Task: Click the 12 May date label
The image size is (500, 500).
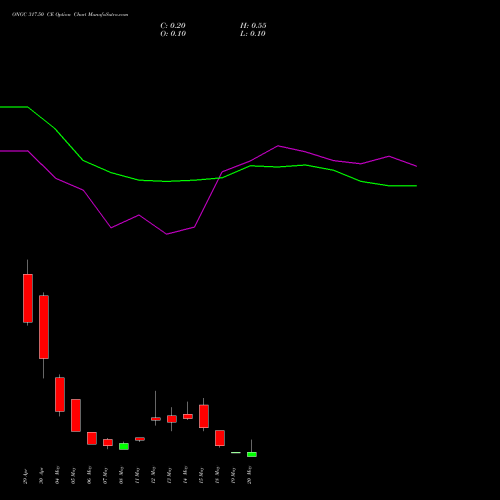Action: coord(154,475)
